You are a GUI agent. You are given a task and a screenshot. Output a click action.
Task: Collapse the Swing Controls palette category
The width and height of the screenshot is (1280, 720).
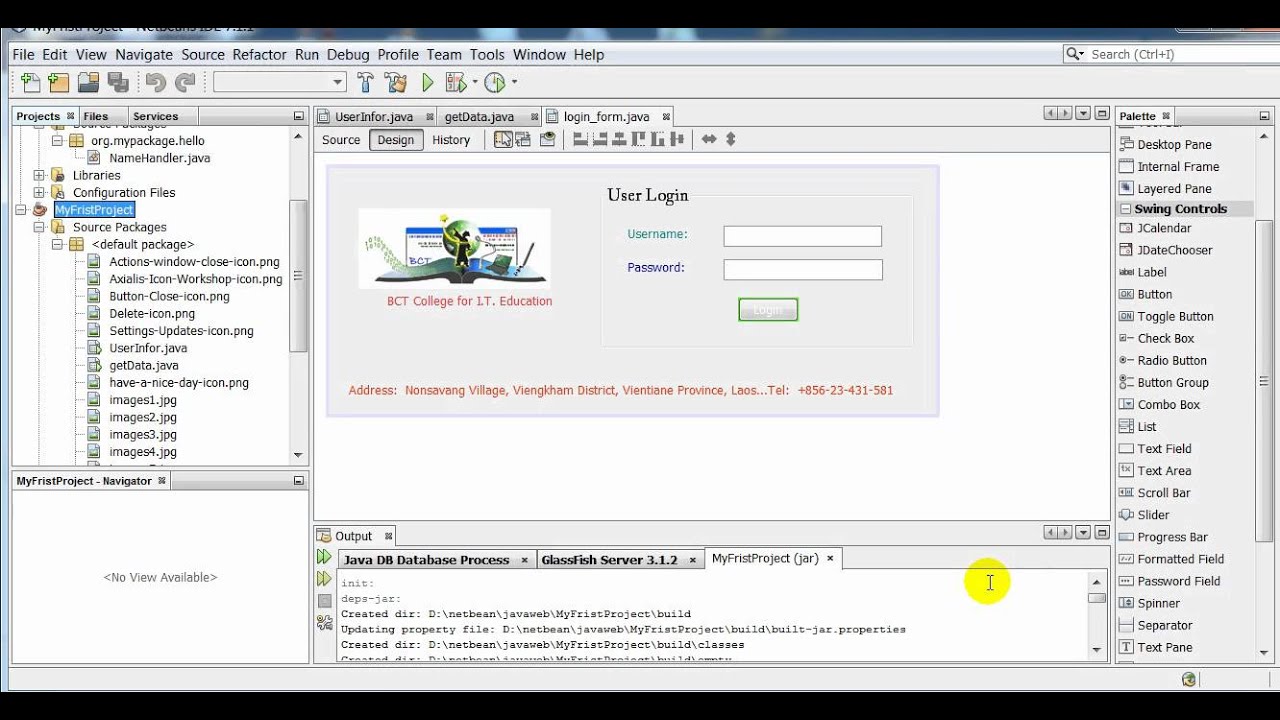click(x=1126, y=209)
